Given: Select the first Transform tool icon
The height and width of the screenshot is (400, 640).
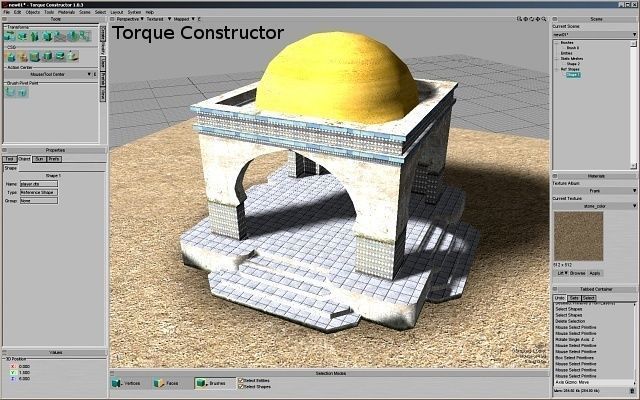Looking at the screenshot, I should (x=10, y=36).
